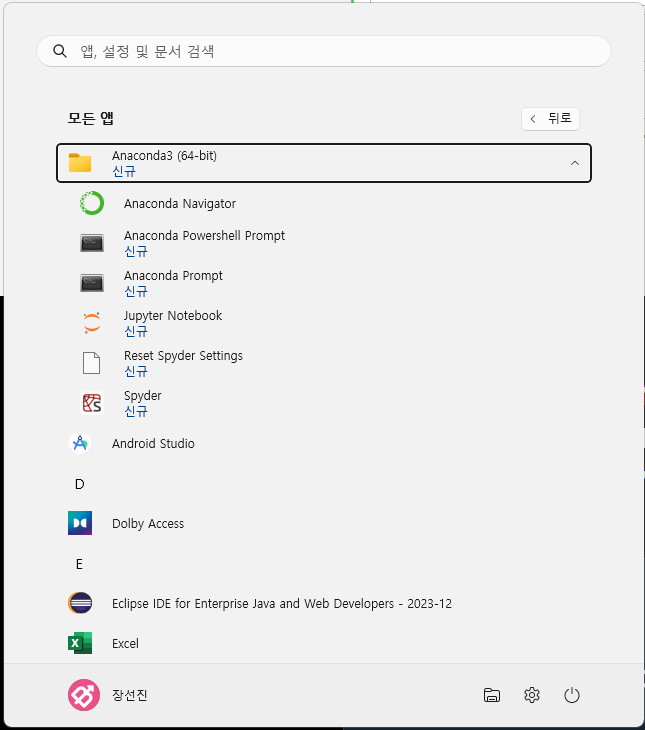The width and height of the screenshot is (645, 730).
Task: Click Eclipse IDE for Enterprise Java label
Action: click(282, 603)
